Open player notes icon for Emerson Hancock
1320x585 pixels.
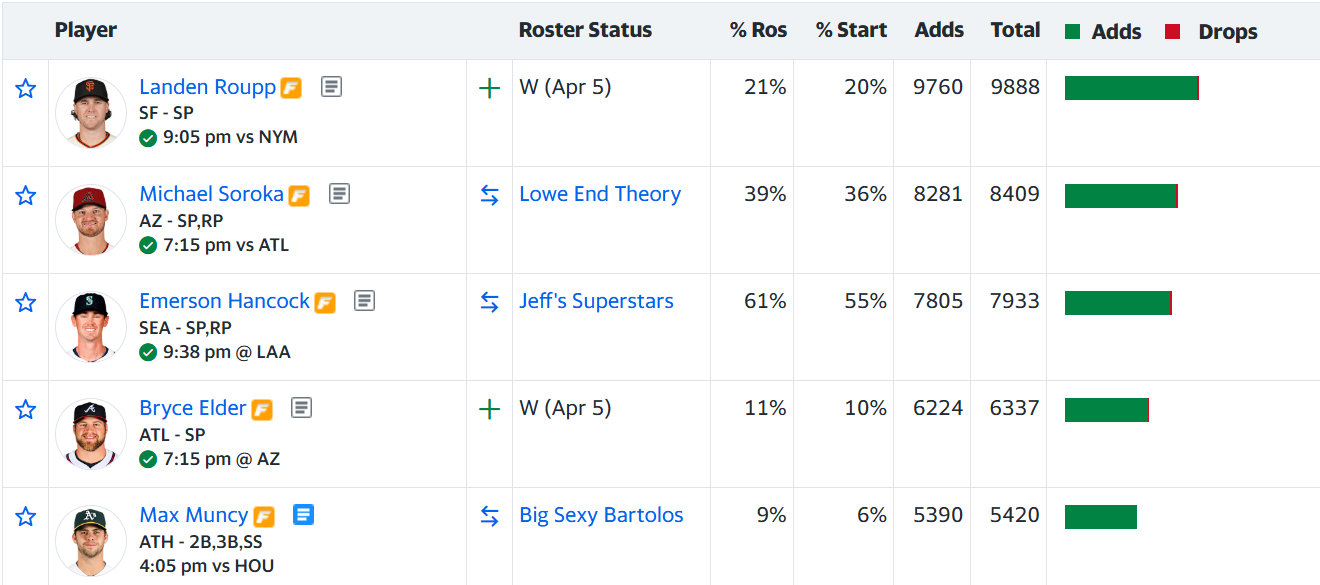[364, 301]
